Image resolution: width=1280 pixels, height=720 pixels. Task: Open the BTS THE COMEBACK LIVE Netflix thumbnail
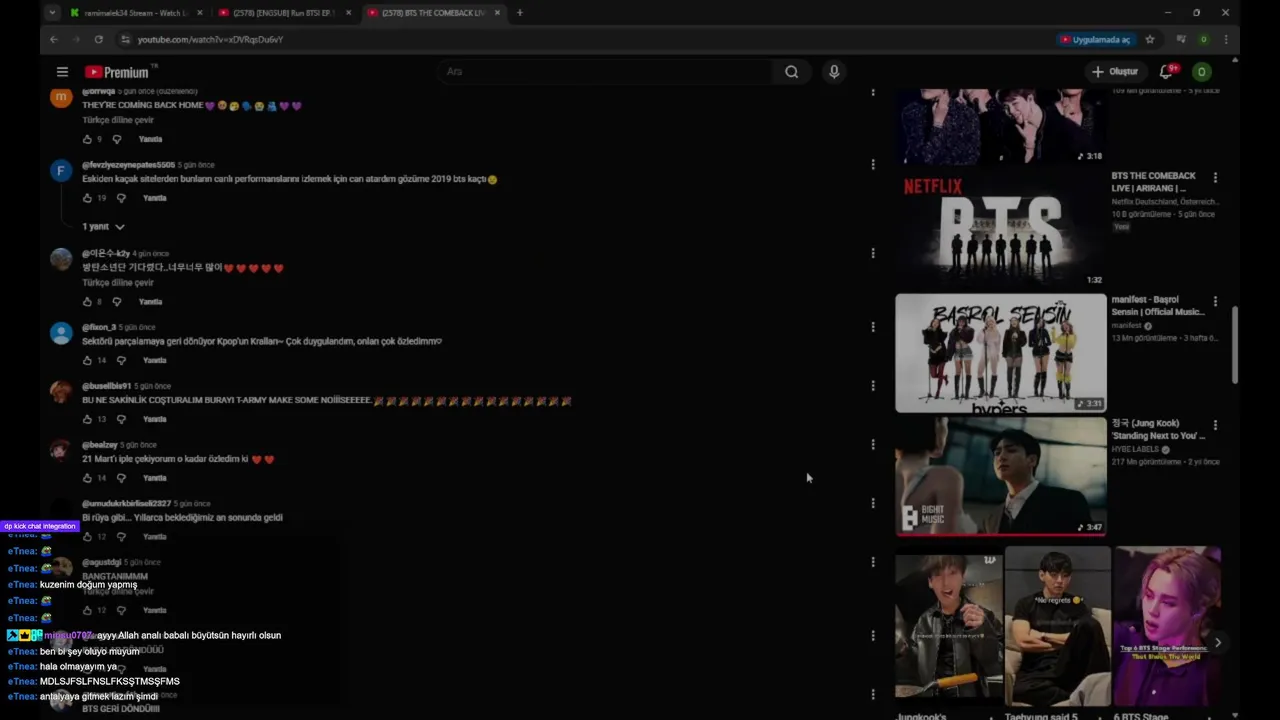1000,229
